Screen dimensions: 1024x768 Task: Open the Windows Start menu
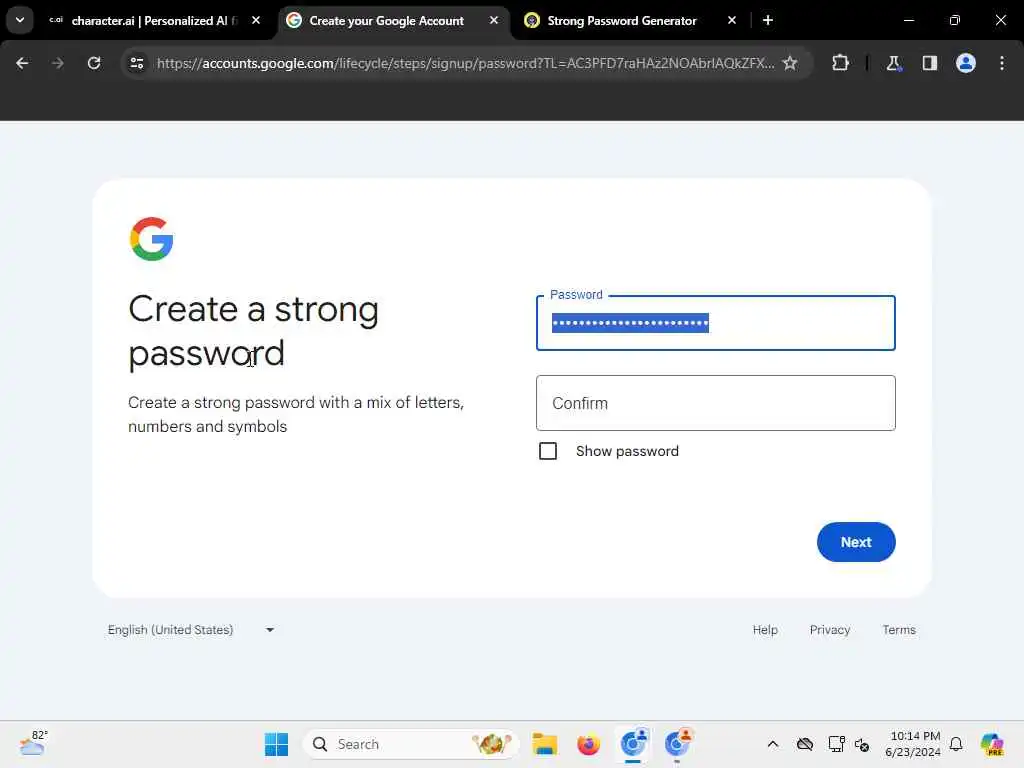click(x=276, y=744)
